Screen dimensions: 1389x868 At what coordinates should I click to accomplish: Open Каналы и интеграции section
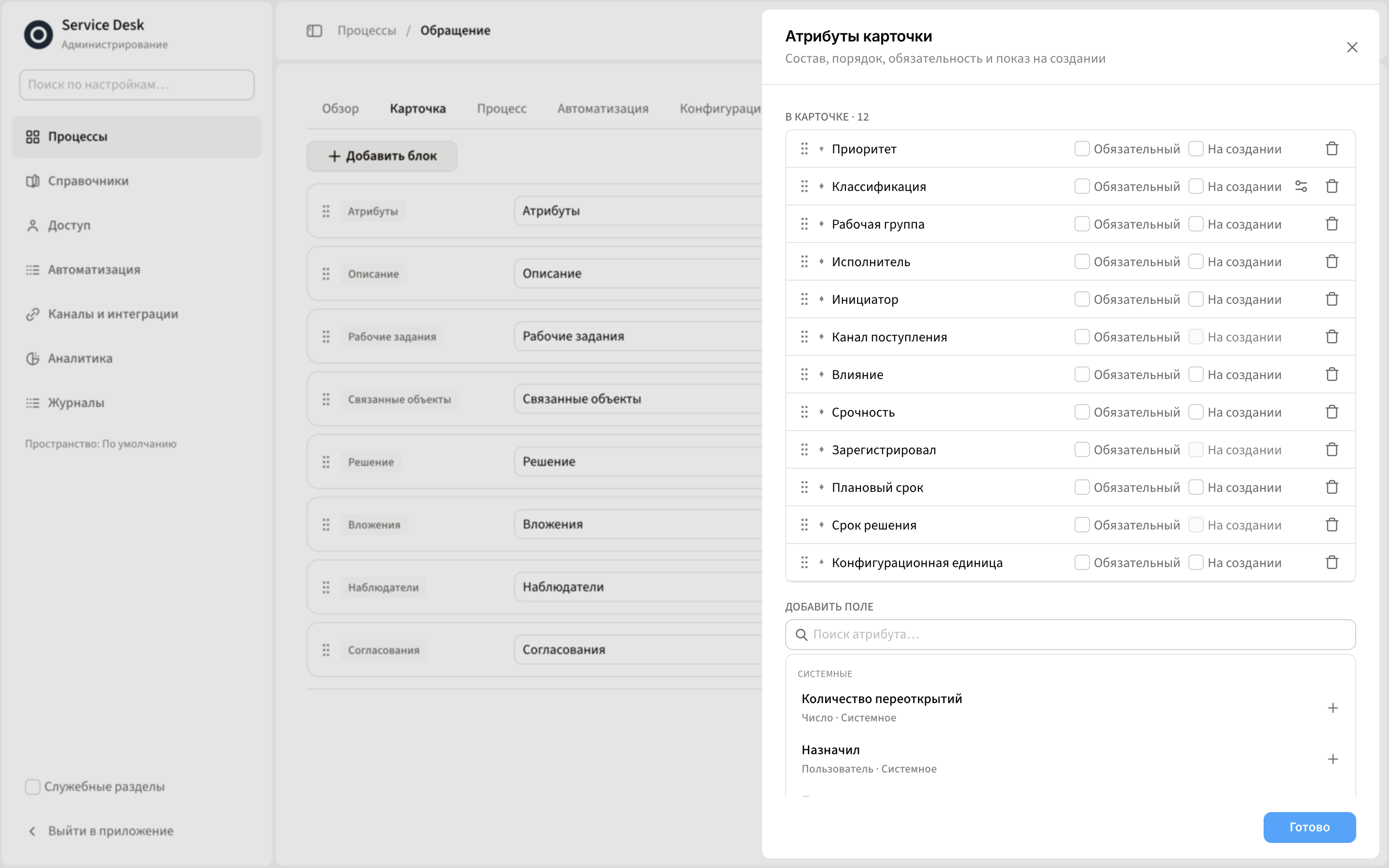click(x=136, y=314)
